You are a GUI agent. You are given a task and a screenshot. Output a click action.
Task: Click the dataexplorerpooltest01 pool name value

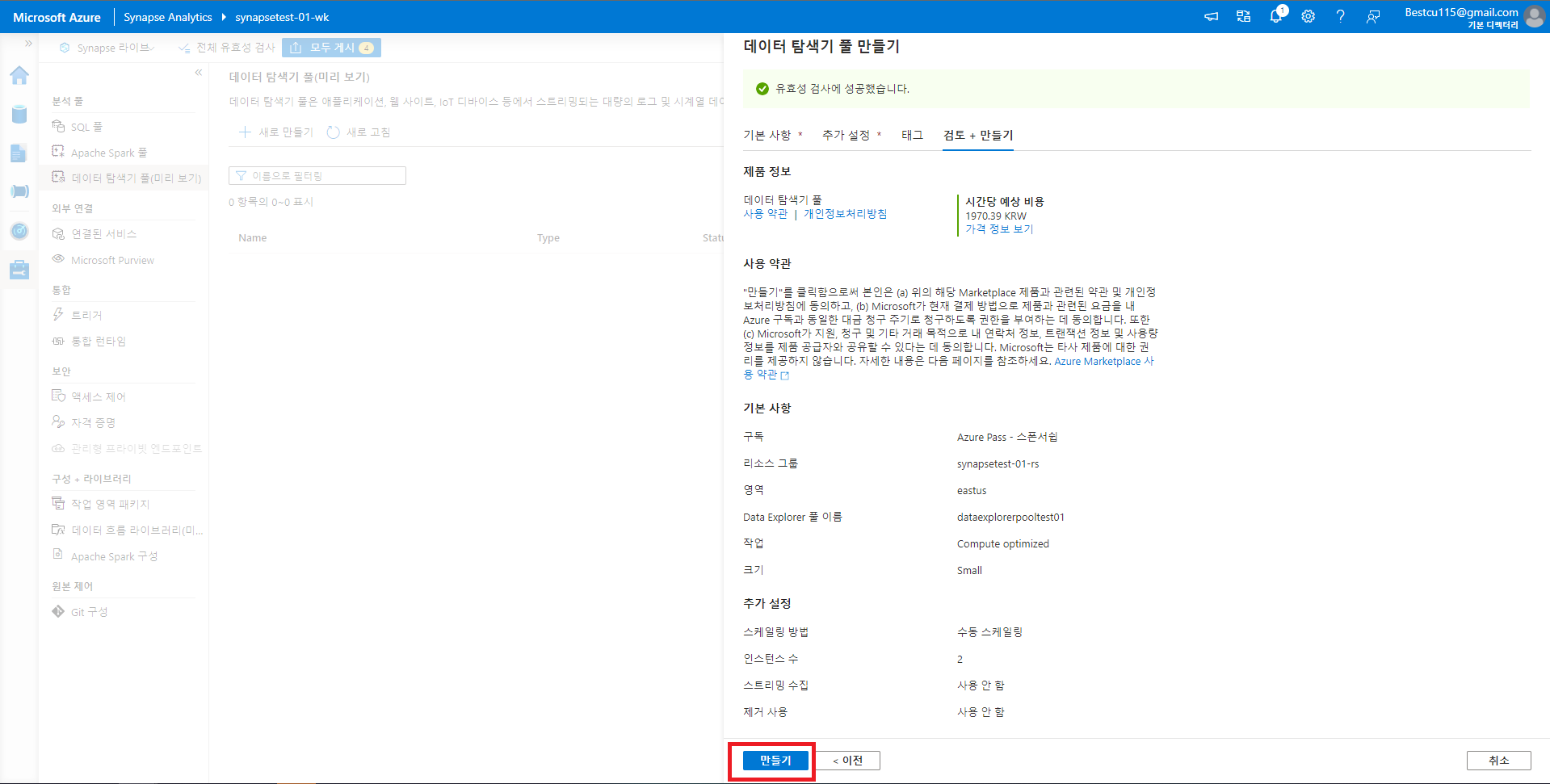[1010, 518]
